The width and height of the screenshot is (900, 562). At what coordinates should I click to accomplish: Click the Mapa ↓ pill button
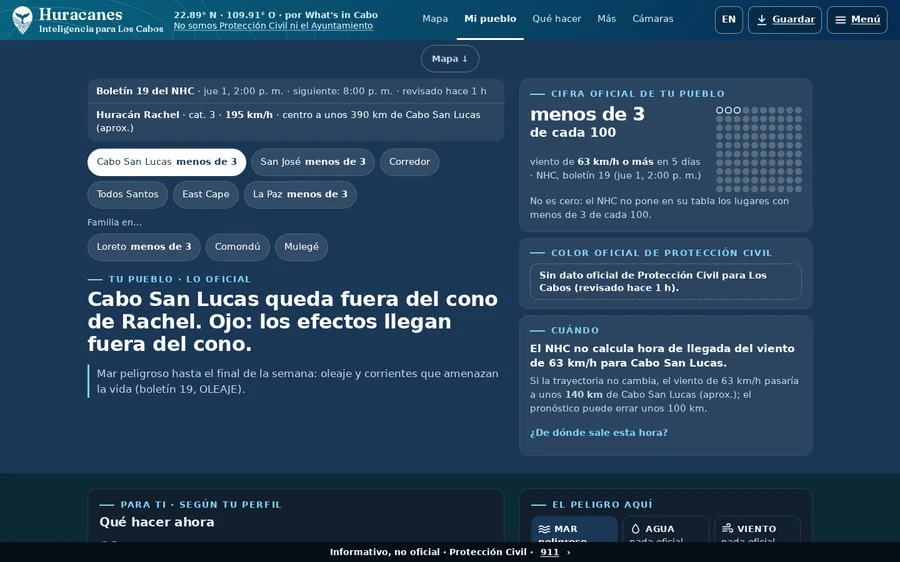[x=450, y=59]
